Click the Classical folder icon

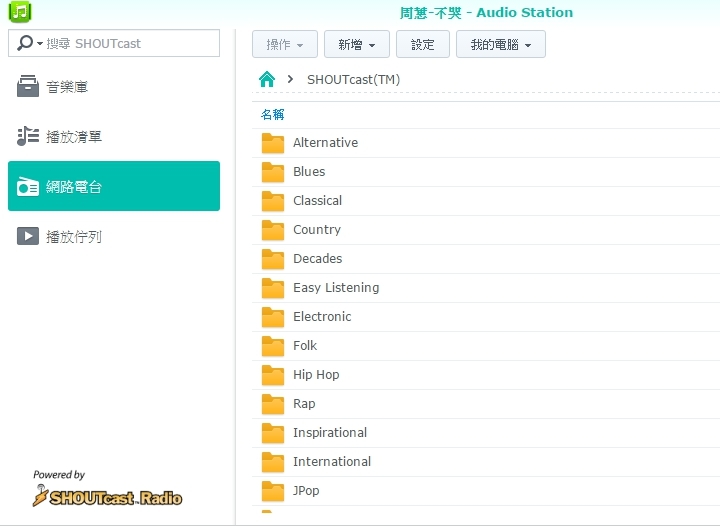tap(273, 201)
